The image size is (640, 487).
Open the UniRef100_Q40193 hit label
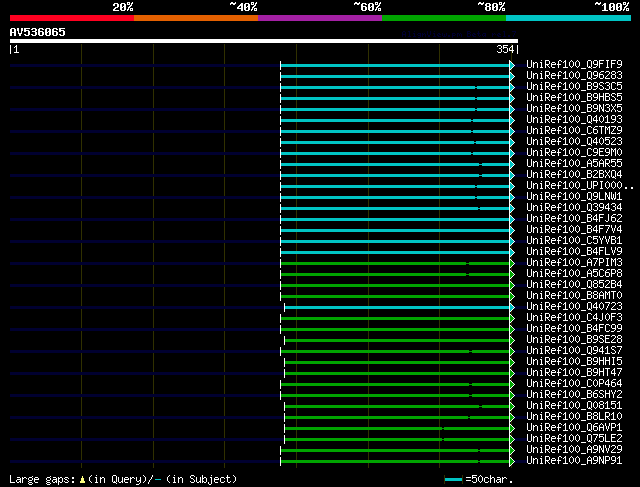pos(574,120)
